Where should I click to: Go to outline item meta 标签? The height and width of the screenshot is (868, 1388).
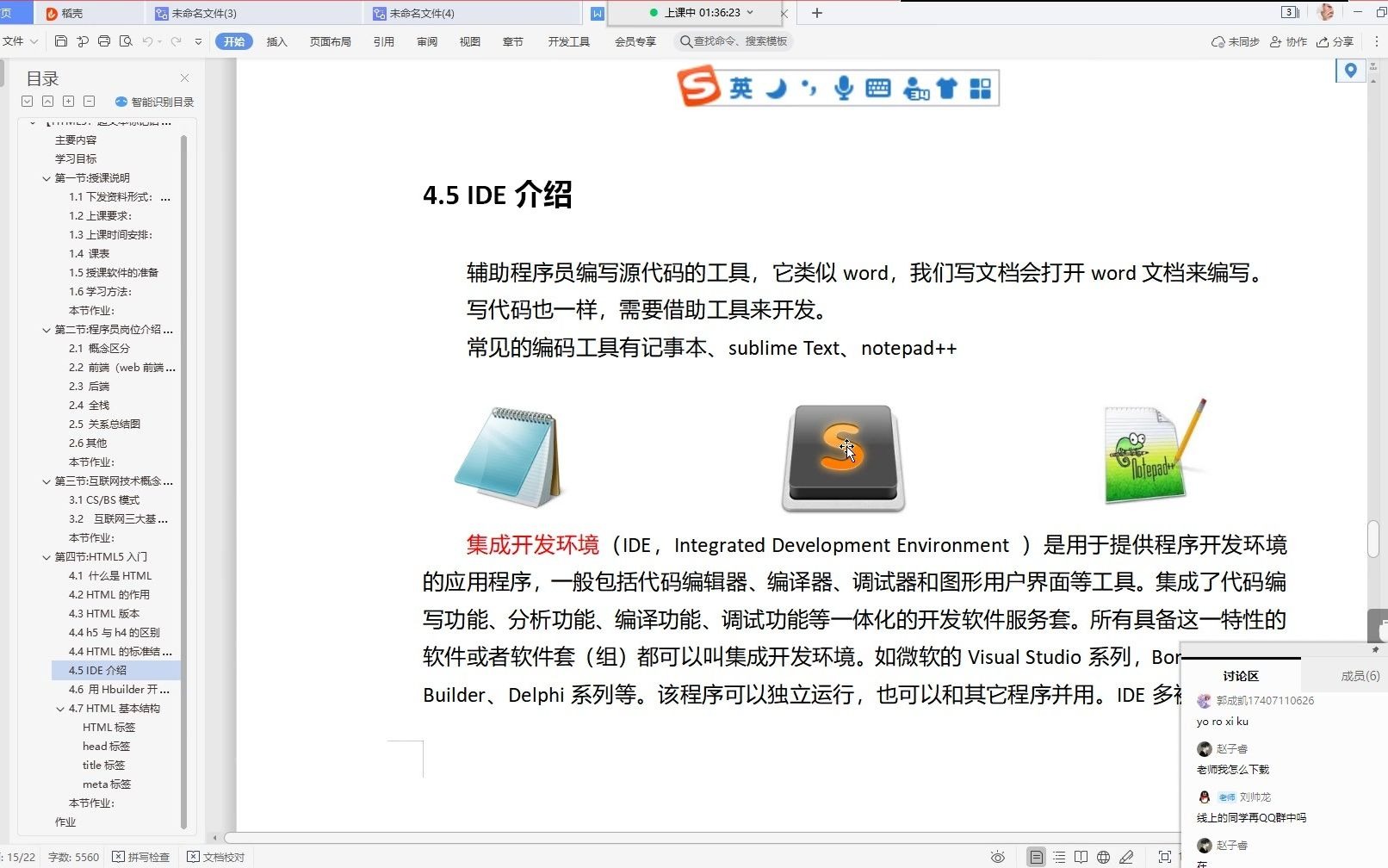click(107, 784)
